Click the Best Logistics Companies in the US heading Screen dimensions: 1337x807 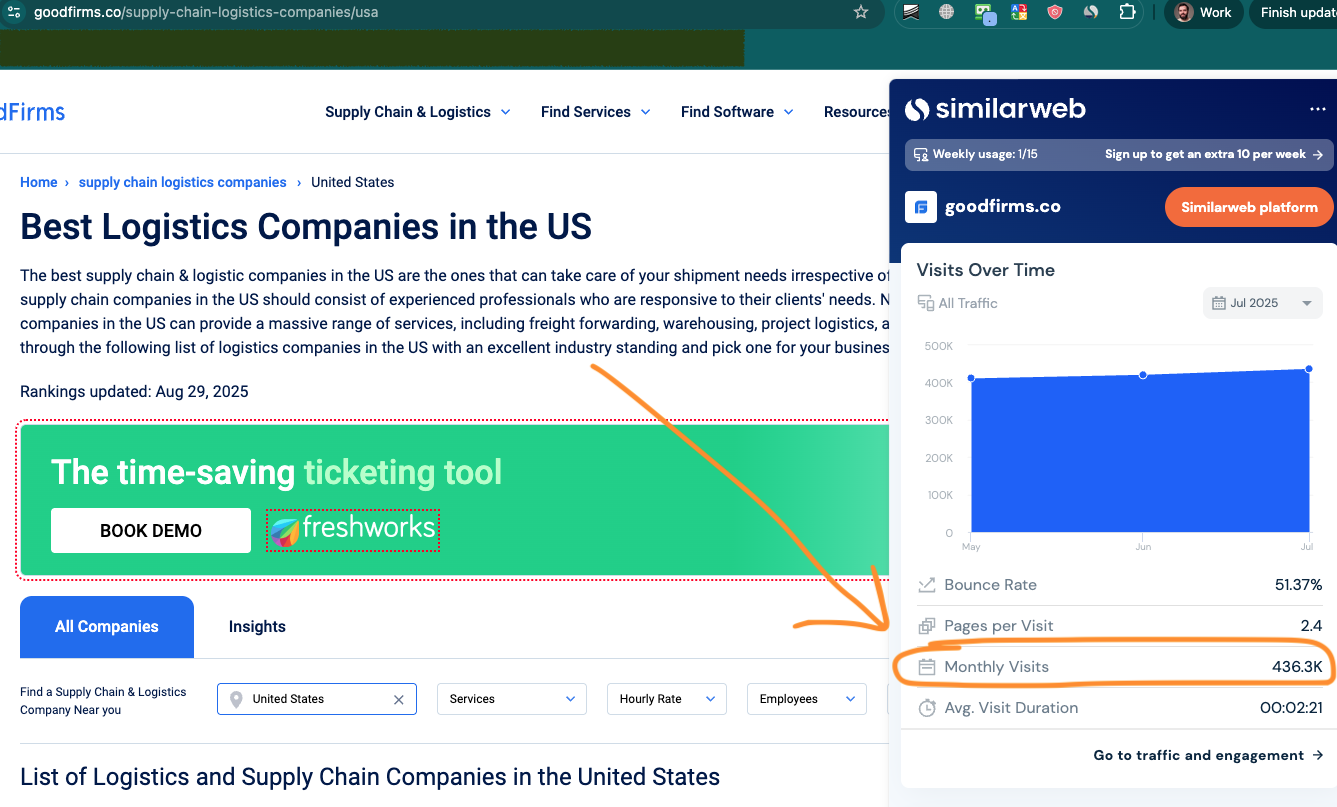306,227
